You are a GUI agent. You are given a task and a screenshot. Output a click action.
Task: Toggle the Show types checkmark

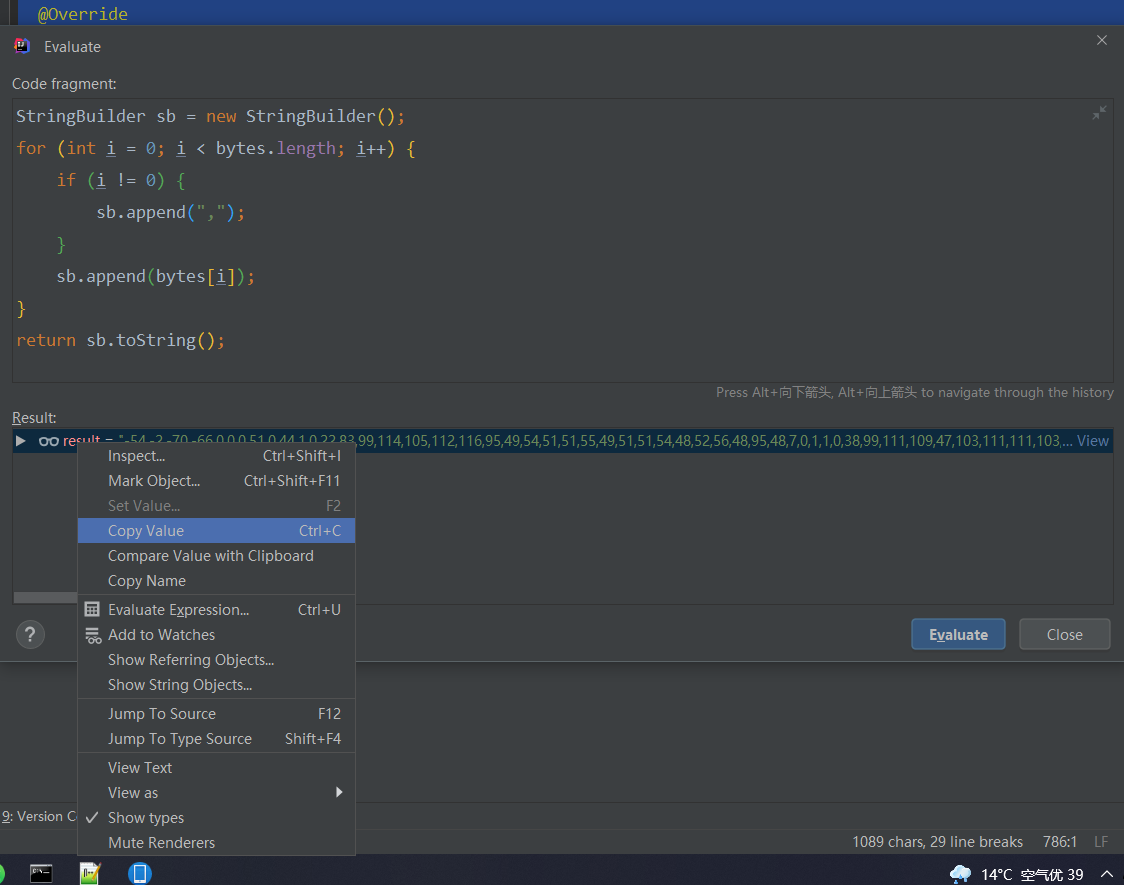coord(92,817)
